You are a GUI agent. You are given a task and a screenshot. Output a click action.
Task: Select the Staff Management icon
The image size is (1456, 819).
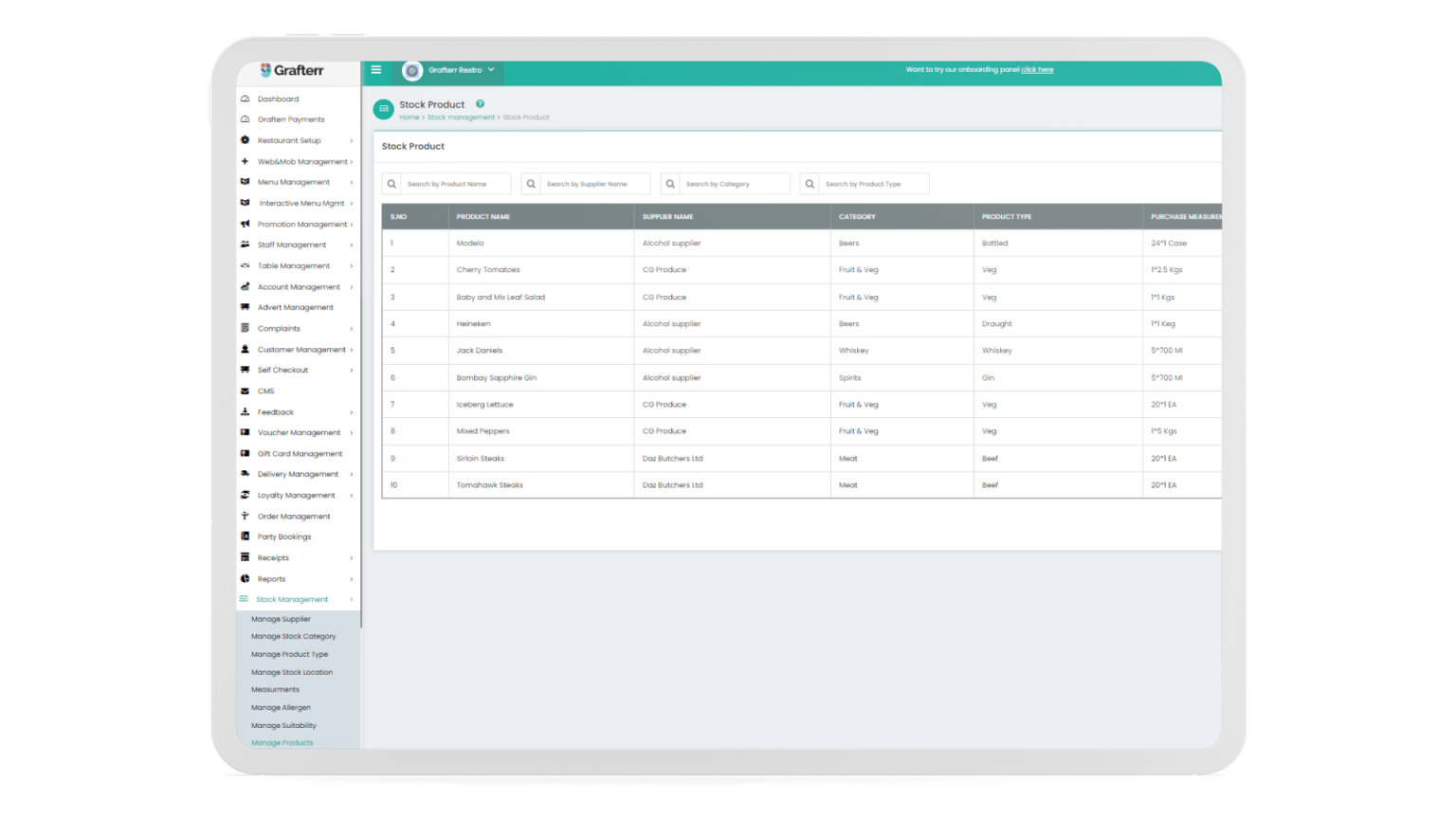tap(247, 245)
